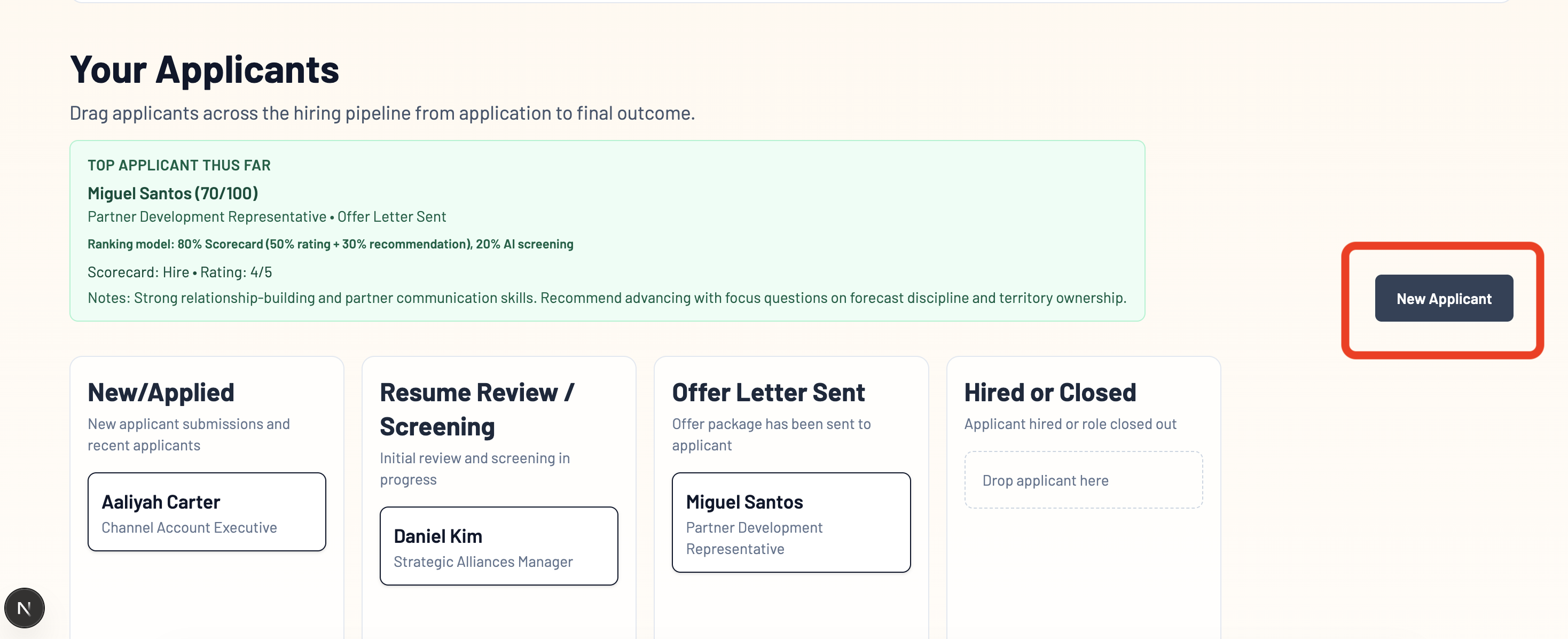
Task: Click the Ranking model description line
Action: click(330, 244)
